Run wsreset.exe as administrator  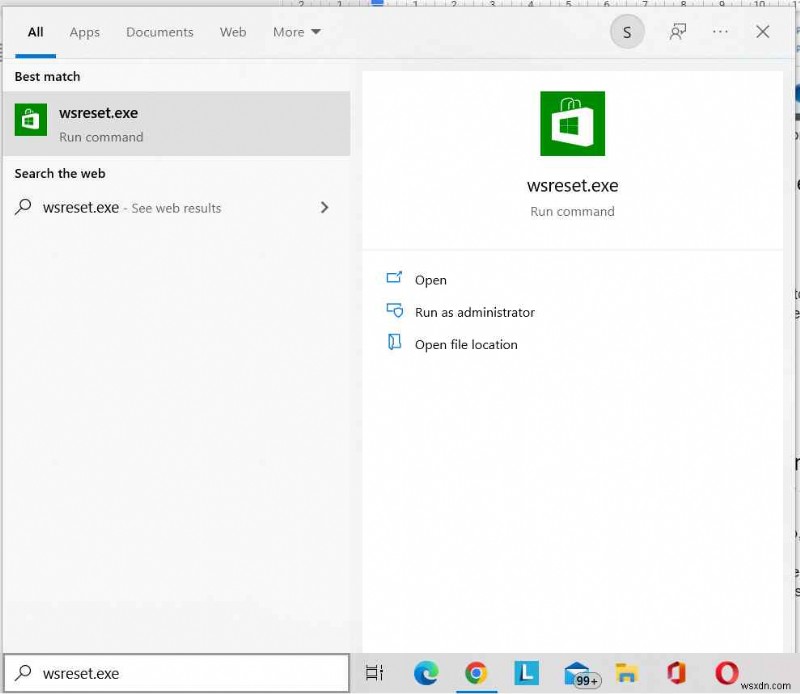click(x=475, y=312)
